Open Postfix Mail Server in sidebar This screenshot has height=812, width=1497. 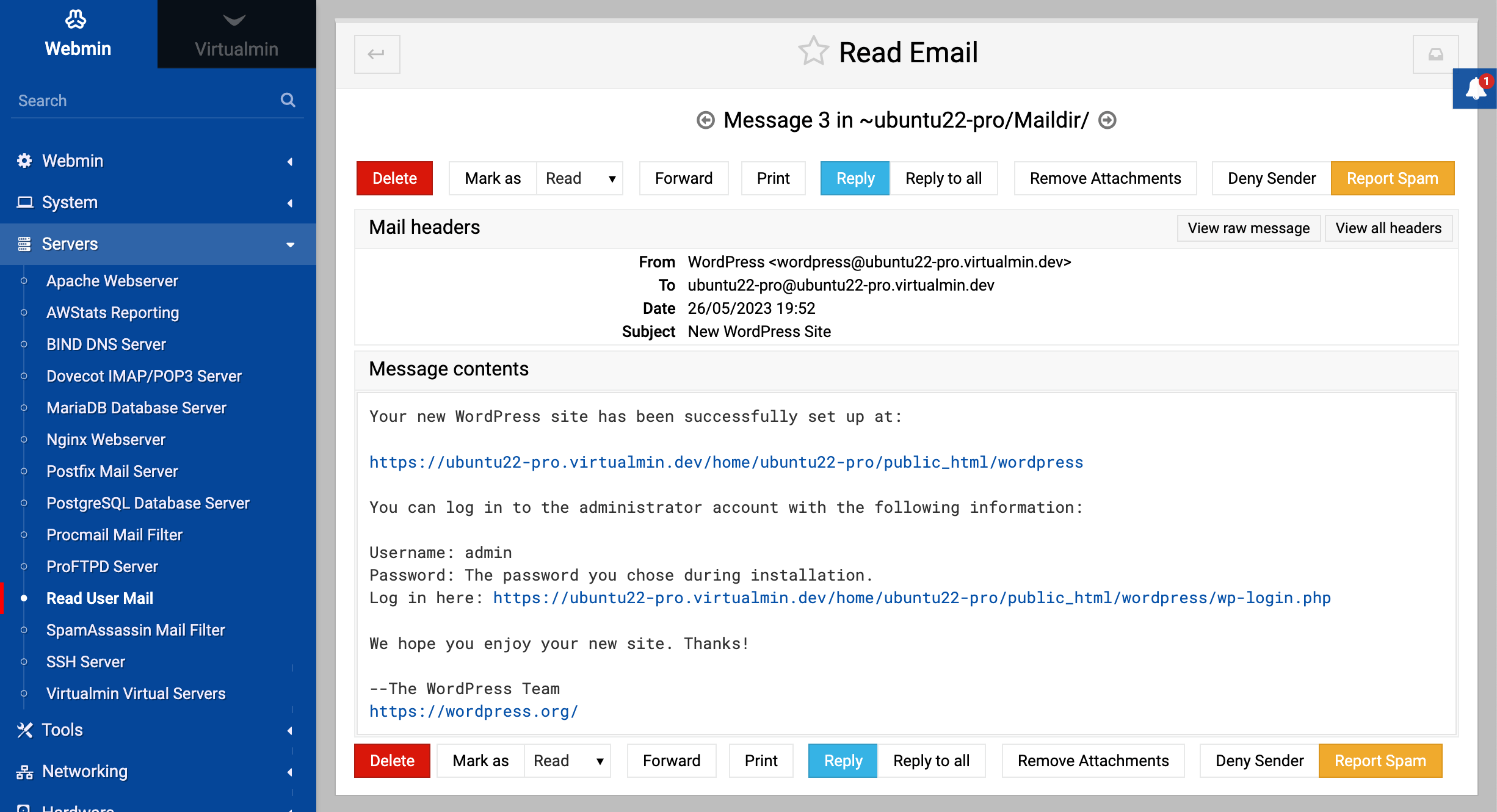[x=112, y=471]
